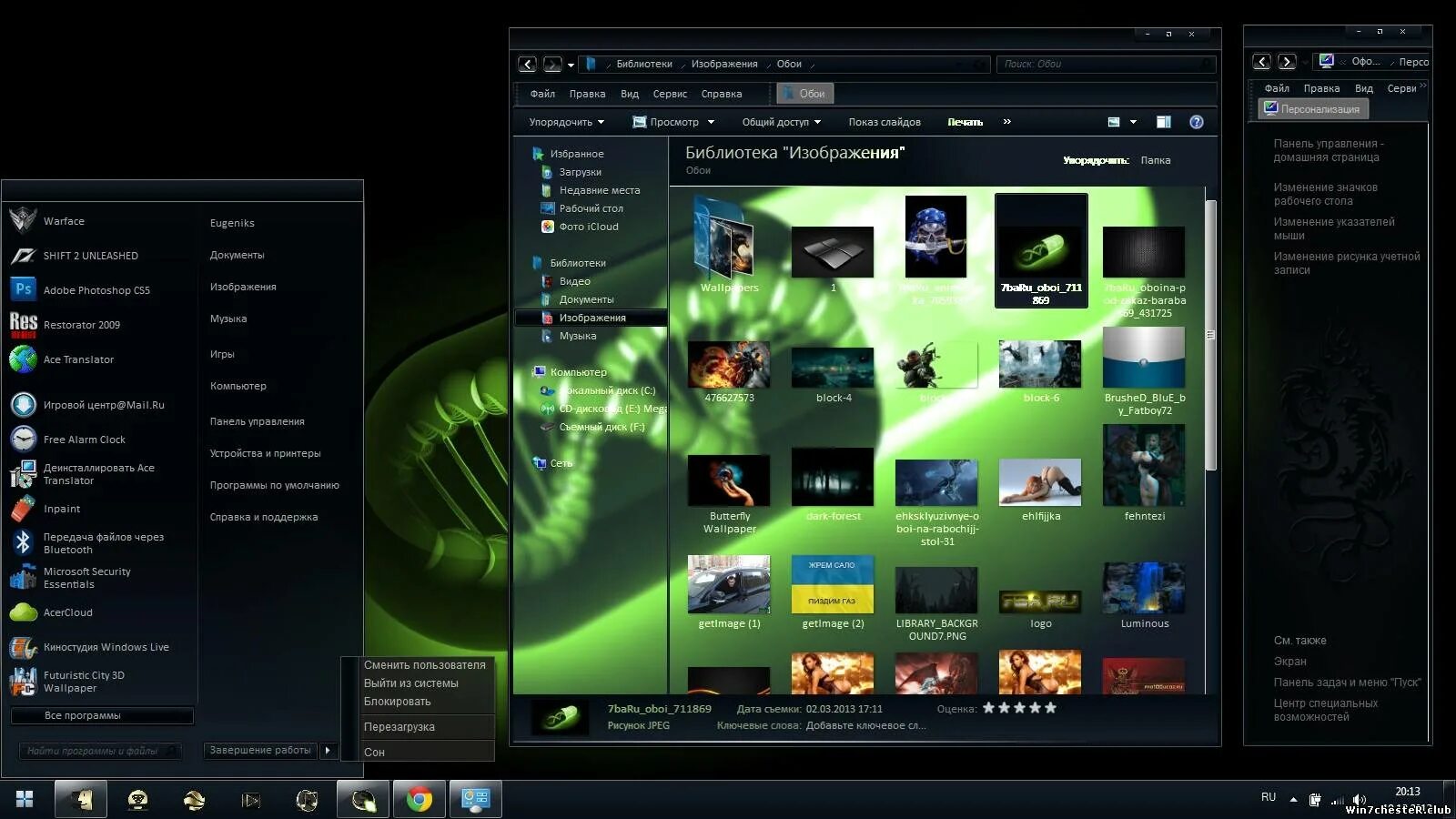Click the volume icon in the system tray
Image resolution: width=1456 pixels, height=819 pixels.
(x=1360, y=800)
